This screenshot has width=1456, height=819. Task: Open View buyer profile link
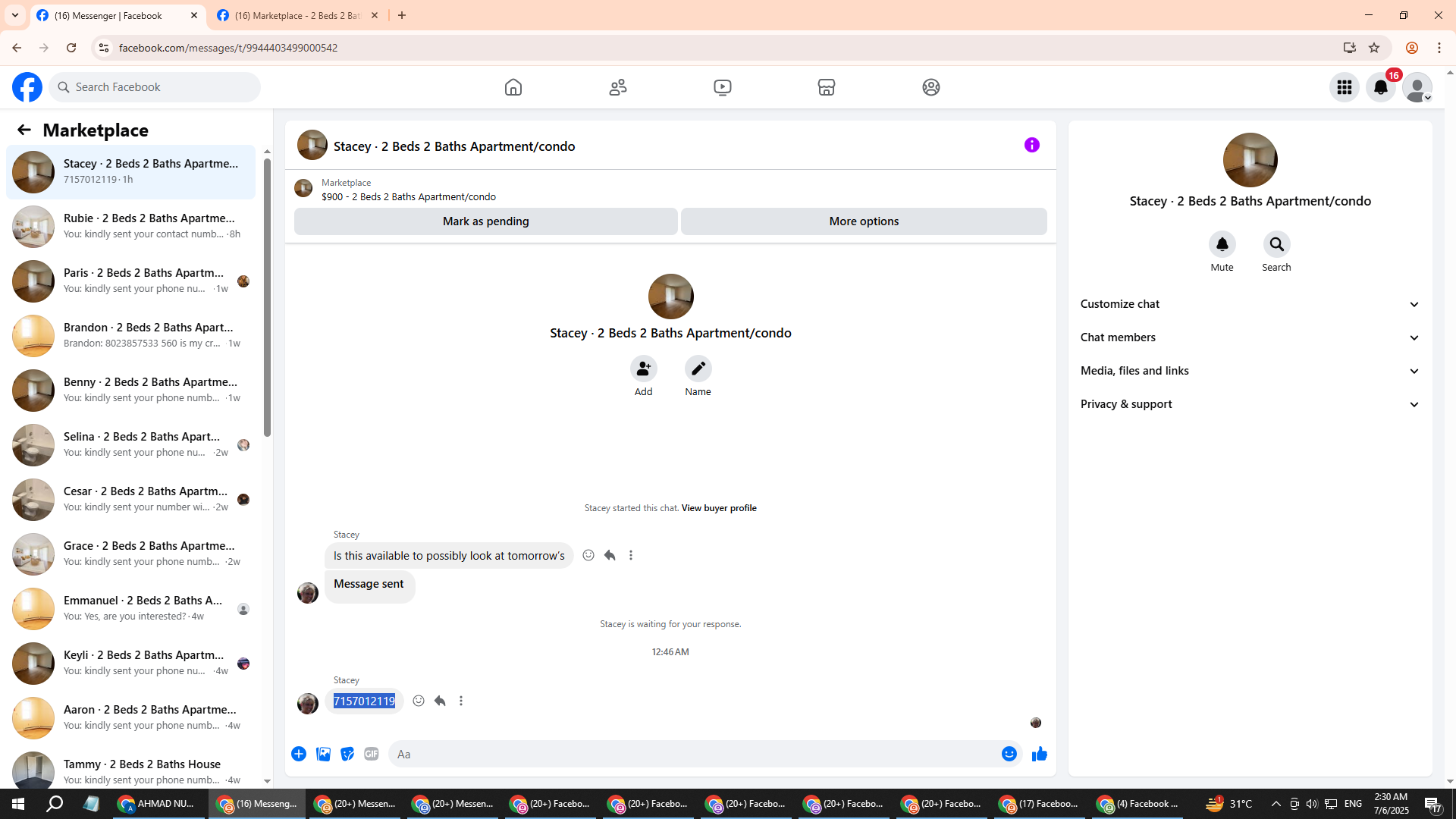(718, 508)
